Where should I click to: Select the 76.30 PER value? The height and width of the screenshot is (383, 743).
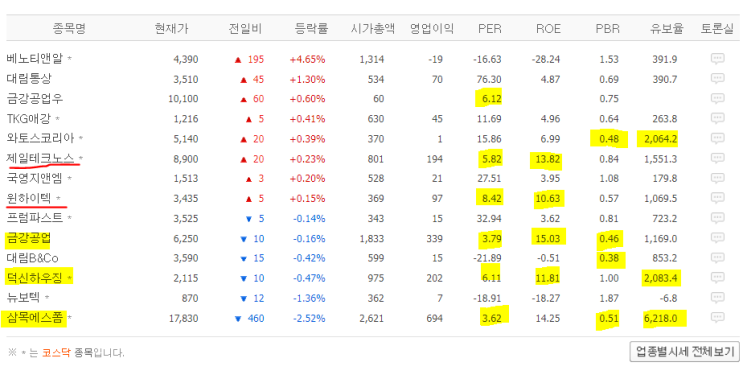tap(489, 79)
